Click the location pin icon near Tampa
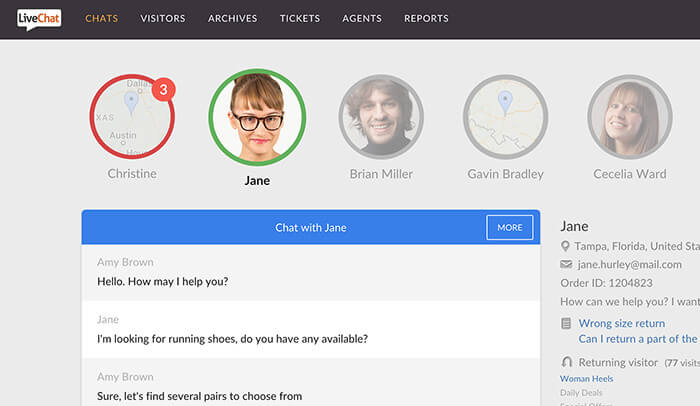Image resolution: width=700 pixels, height=406 pixels. 565,246
